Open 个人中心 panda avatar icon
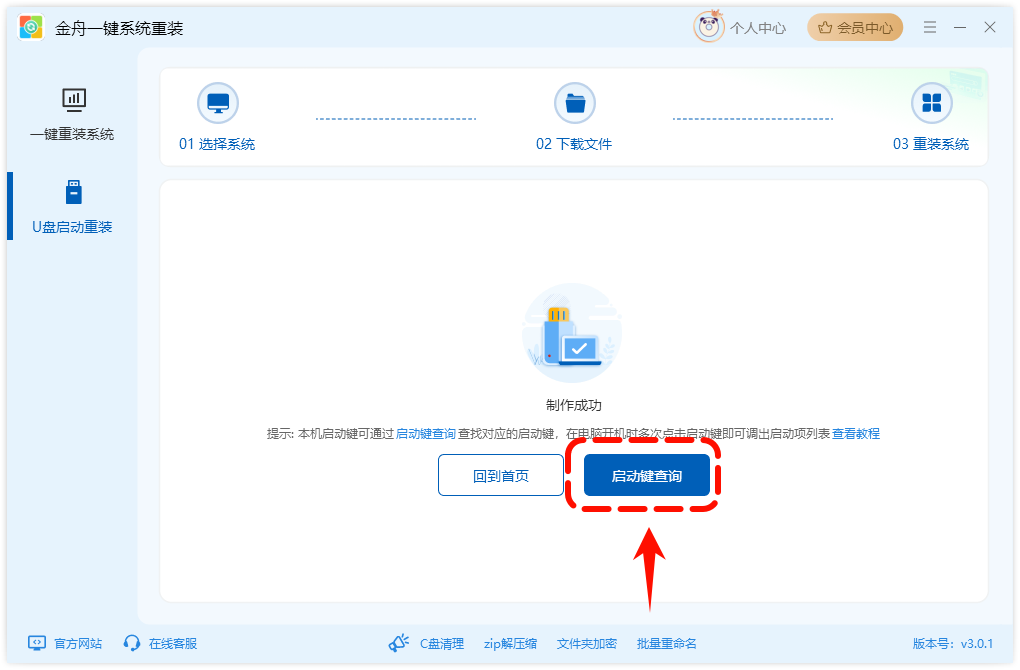 (x=708, y=27)
